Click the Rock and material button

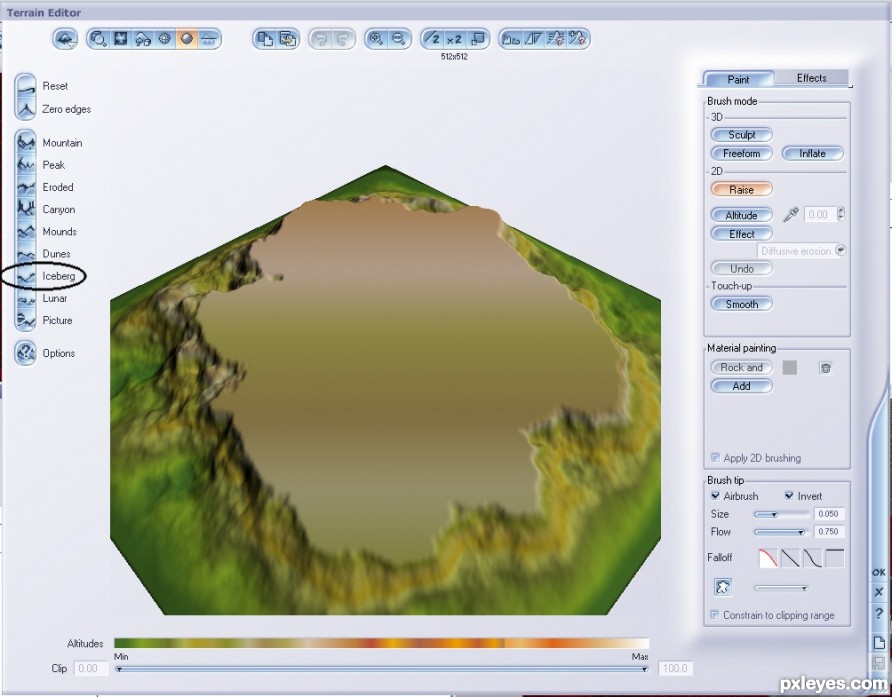tap(742, 368)
